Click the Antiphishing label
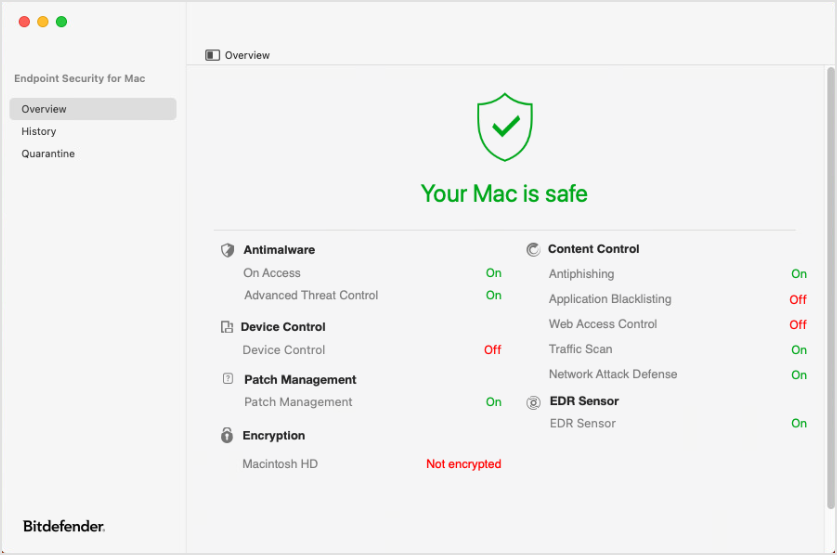Viewport: 837px width, 555px height. [581, 274]
